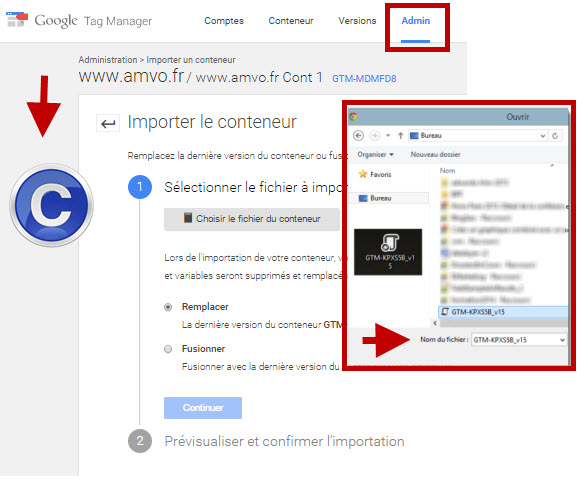Expand the Nom du fichier dropdown
The image size is (586, 480).
(x=562, y=340)
